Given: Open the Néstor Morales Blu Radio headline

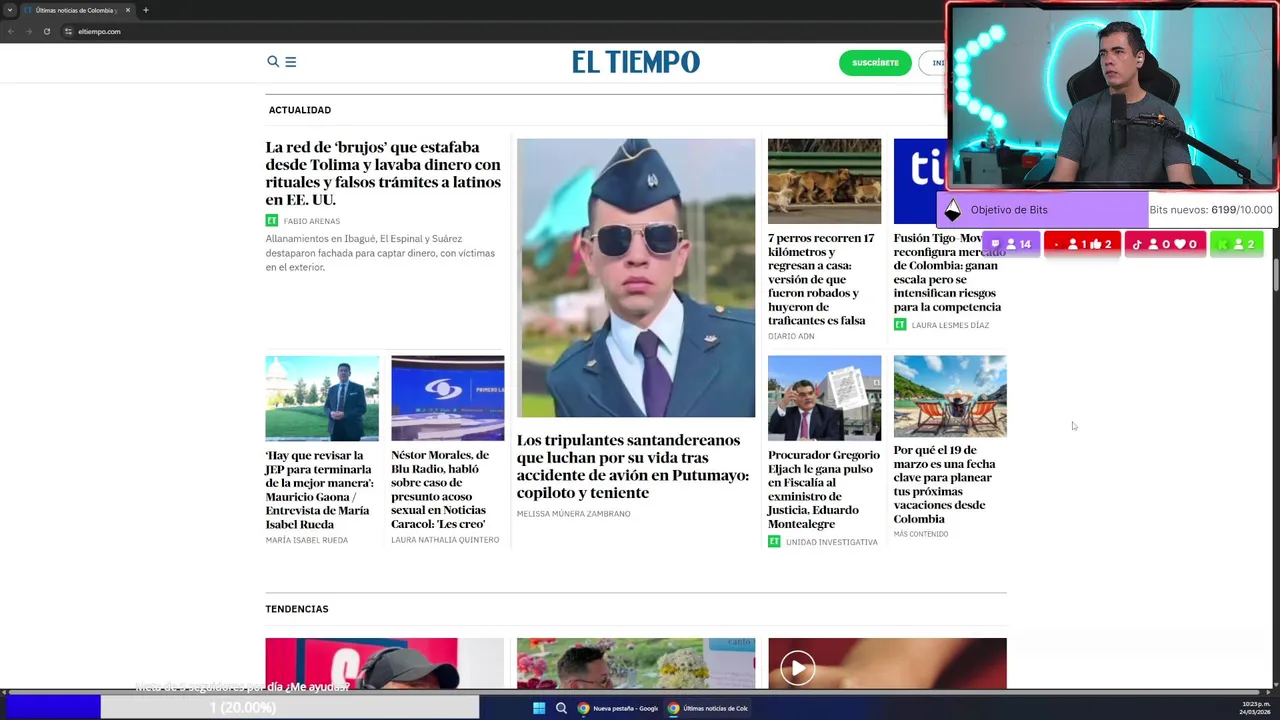Looking at the screenshot, I should click(440, 489).
